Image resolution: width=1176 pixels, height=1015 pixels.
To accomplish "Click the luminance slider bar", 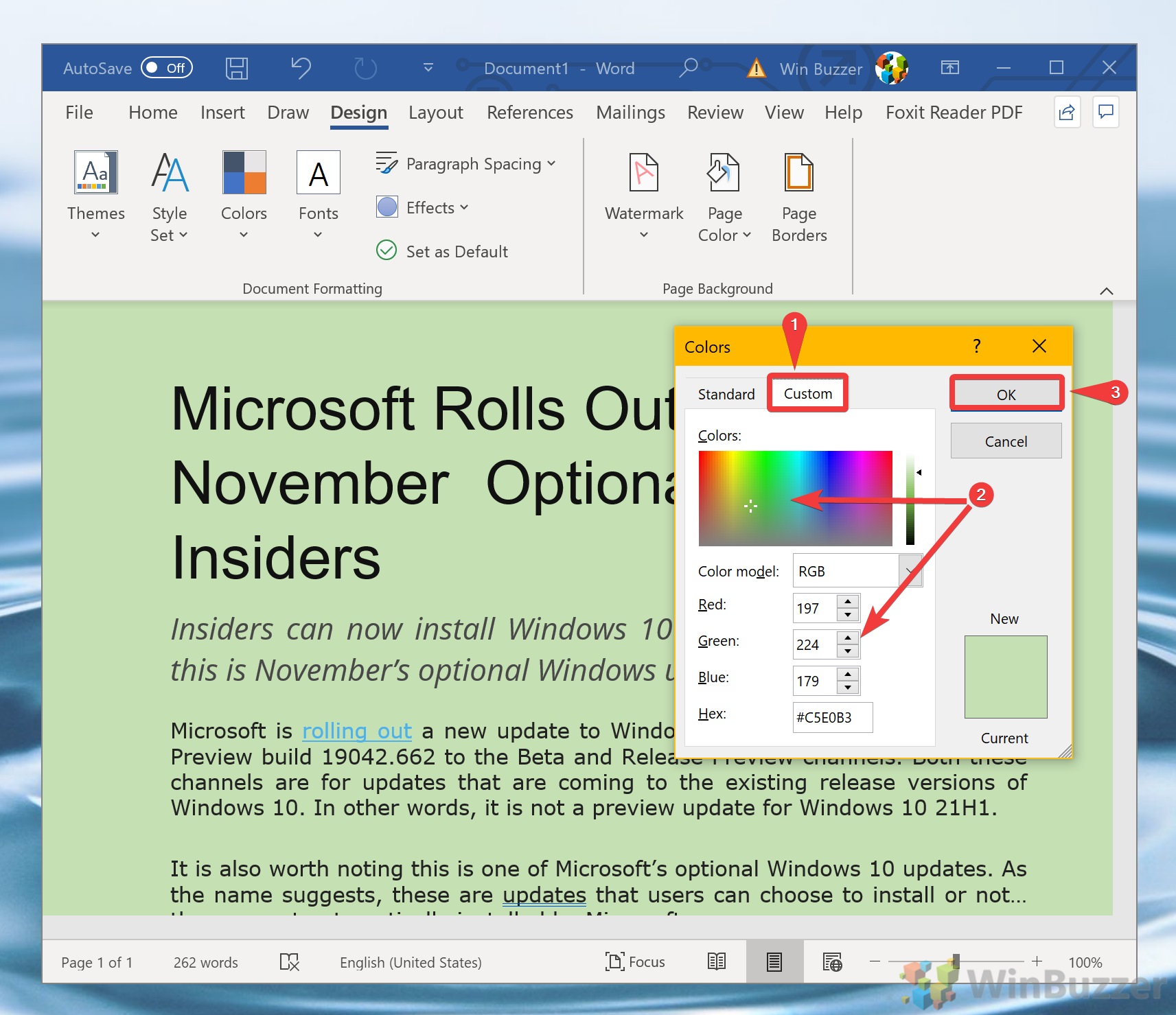I will pyautogui.click(x=910, y=499).
